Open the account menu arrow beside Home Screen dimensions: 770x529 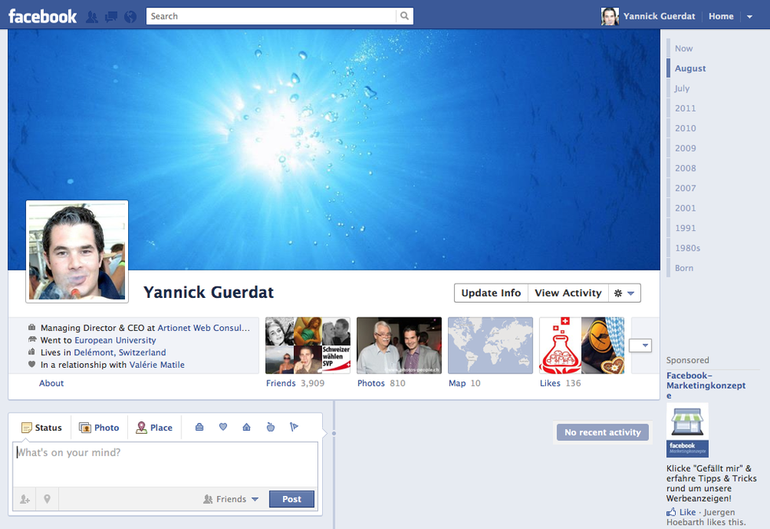coord(749,17)
